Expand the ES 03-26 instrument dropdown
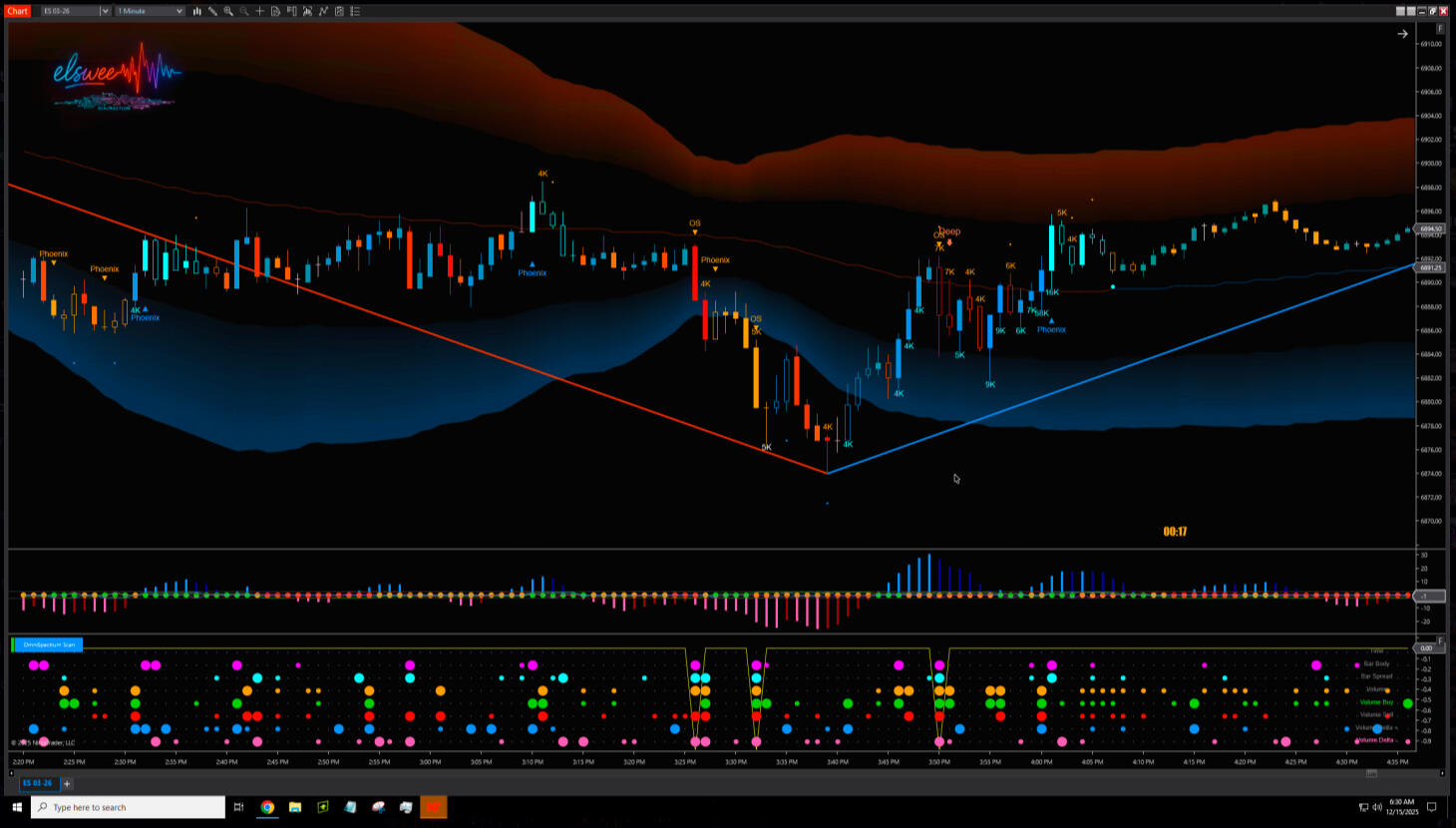This screenshot has width=1456, height=828. [105, 11]
